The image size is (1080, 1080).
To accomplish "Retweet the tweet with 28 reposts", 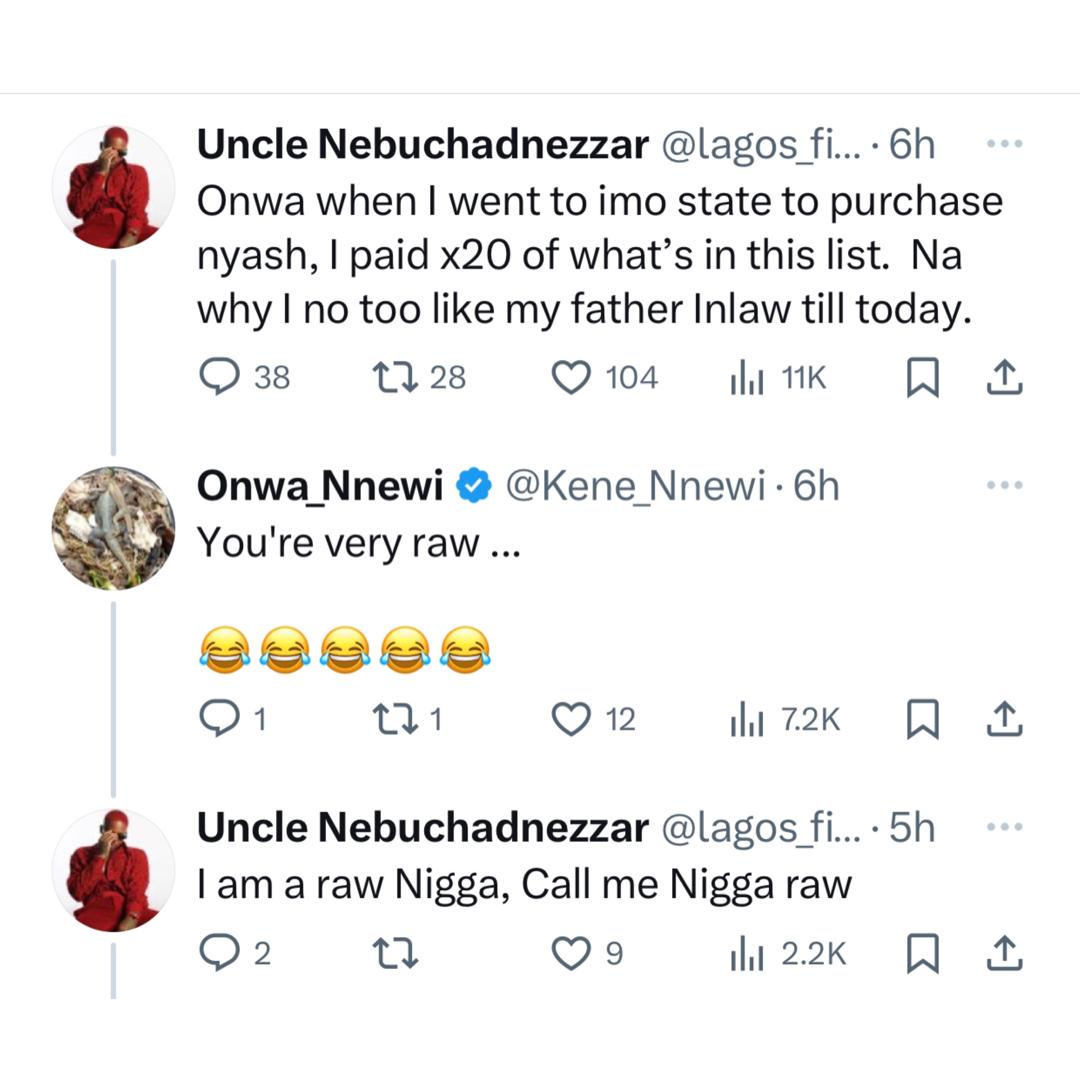I will (x=388, y=377).
